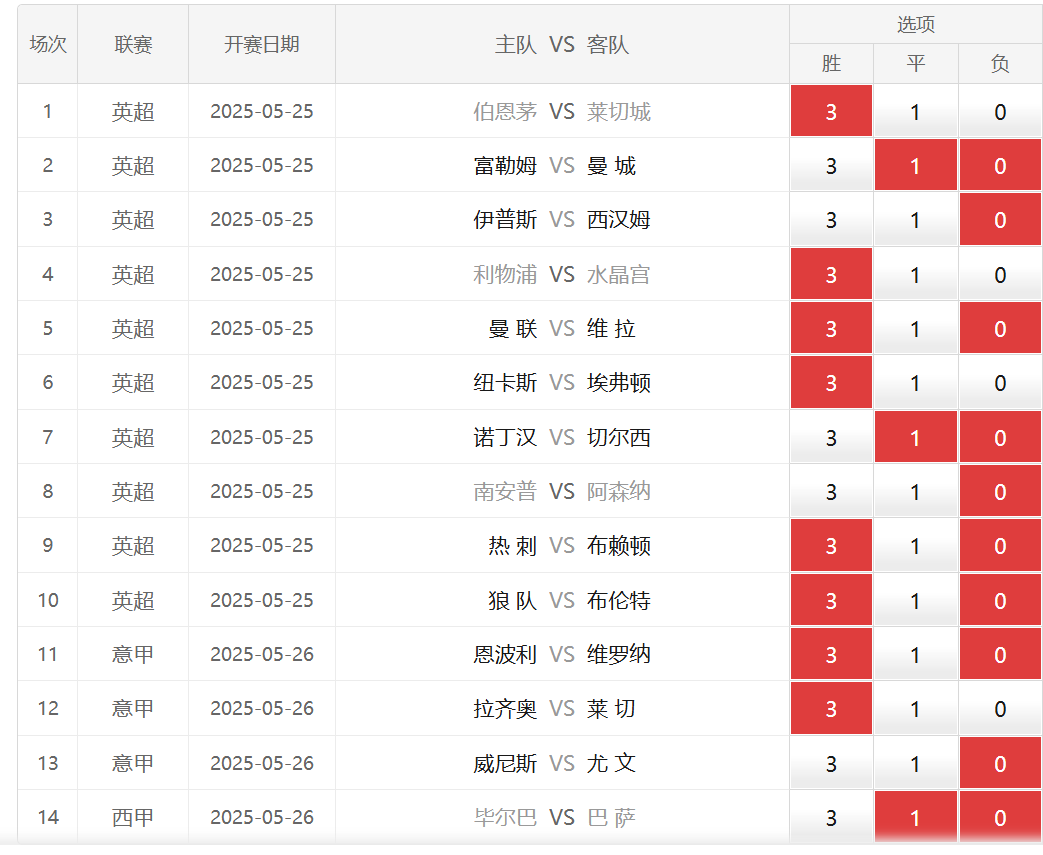
Task: Select draw 1 for 曼联 vs 维拉
Action: (915, 328)
